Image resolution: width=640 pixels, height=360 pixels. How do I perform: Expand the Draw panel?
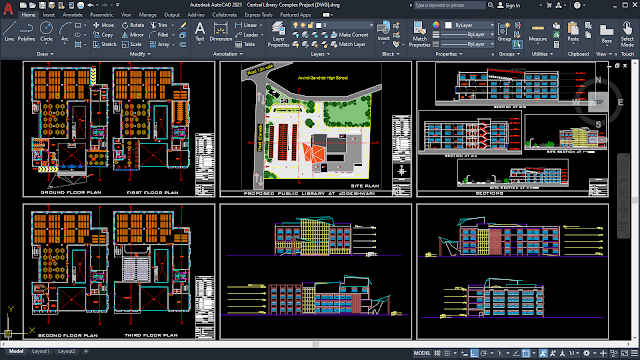45,54
